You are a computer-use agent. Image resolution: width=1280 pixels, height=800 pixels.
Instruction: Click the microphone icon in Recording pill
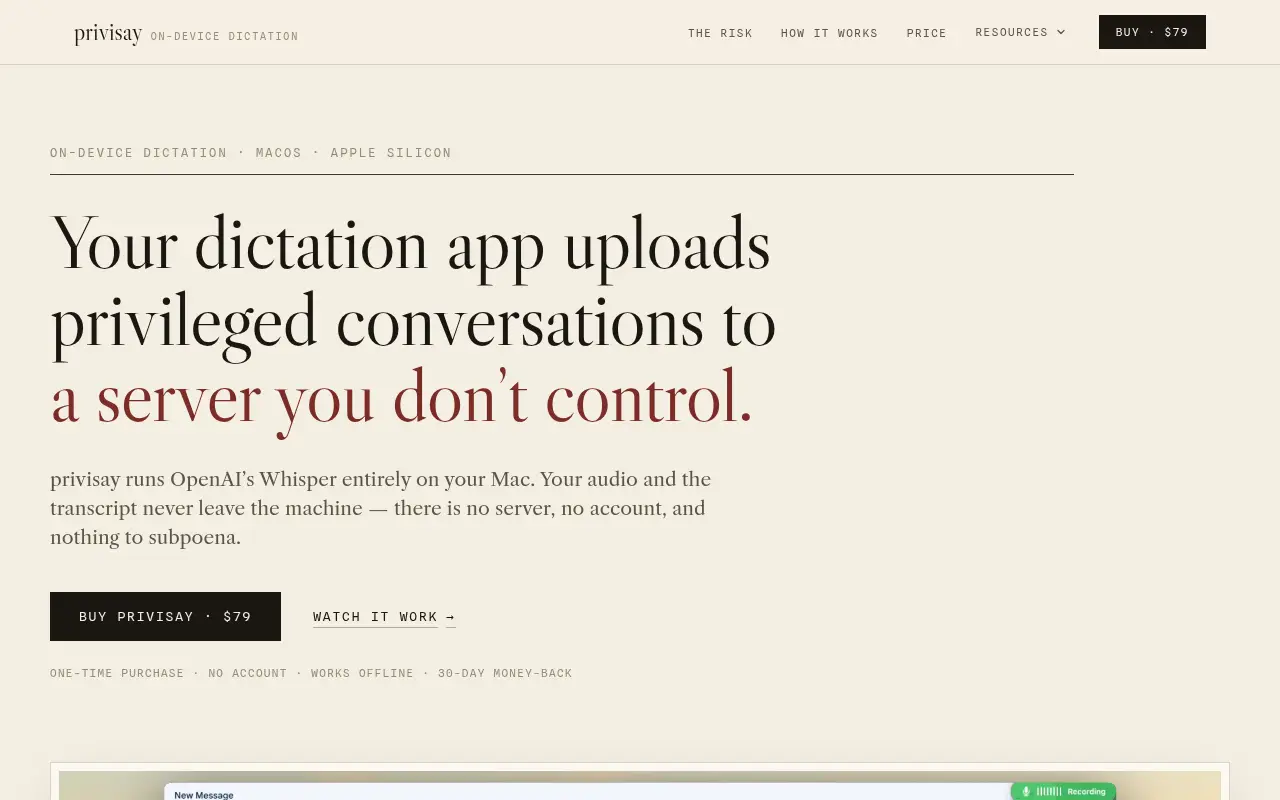pyautogui.click(x=1025, y=791)
